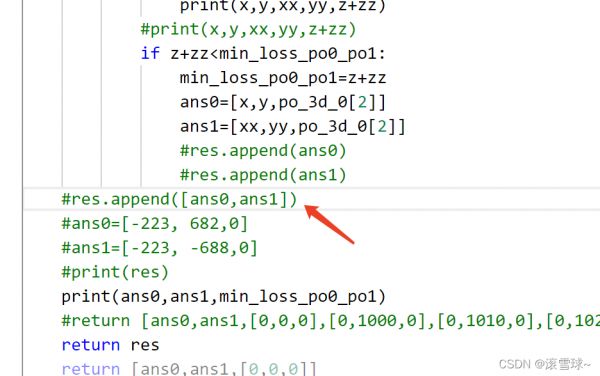Click 'z+zz<min_loss_po0_po1:' condition
Screen dimensions: 600x376
click(278, 54)
